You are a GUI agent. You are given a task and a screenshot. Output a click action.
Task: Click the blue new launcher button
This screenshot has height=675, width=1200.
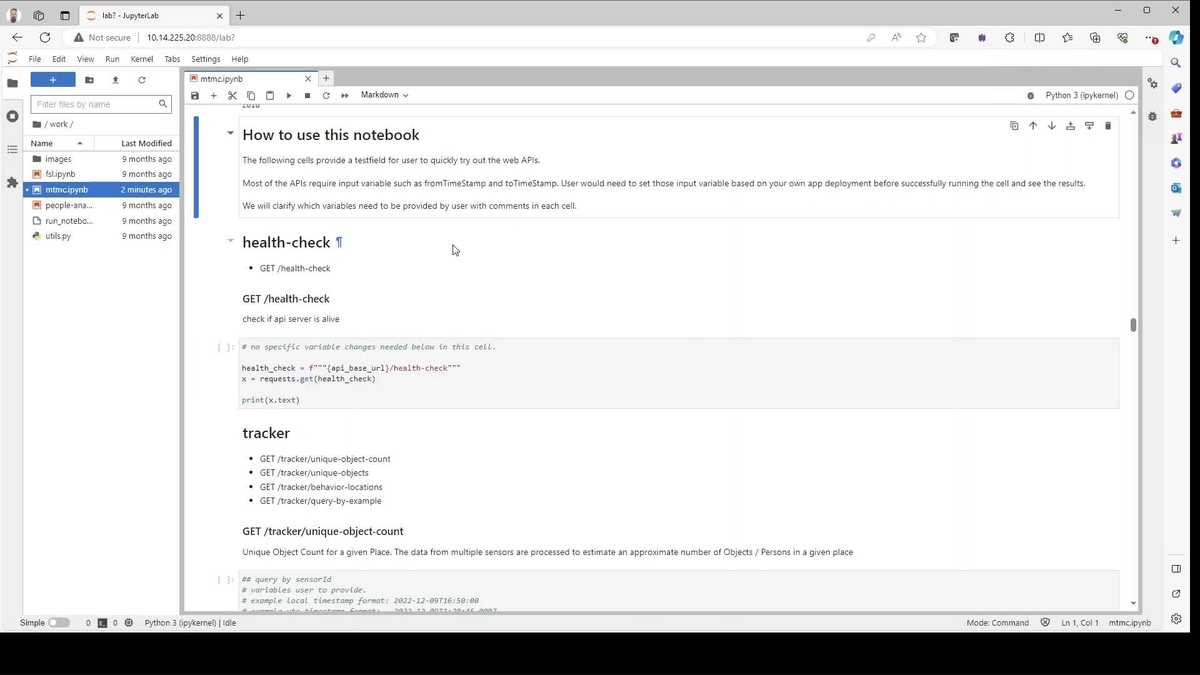(x=52, y=80)
